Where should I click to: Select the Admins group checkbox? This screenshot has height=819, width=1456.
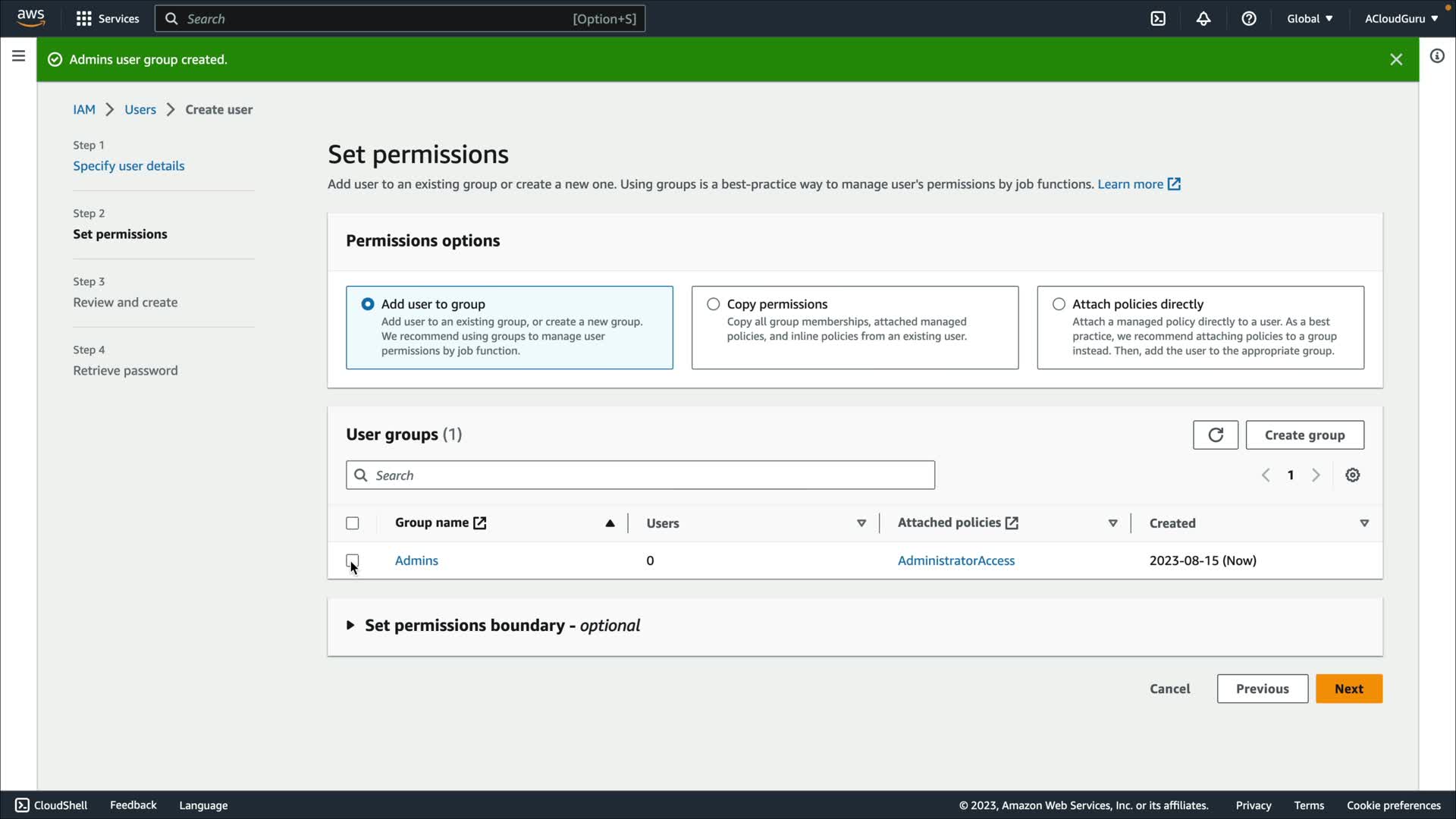click(353, 560)
